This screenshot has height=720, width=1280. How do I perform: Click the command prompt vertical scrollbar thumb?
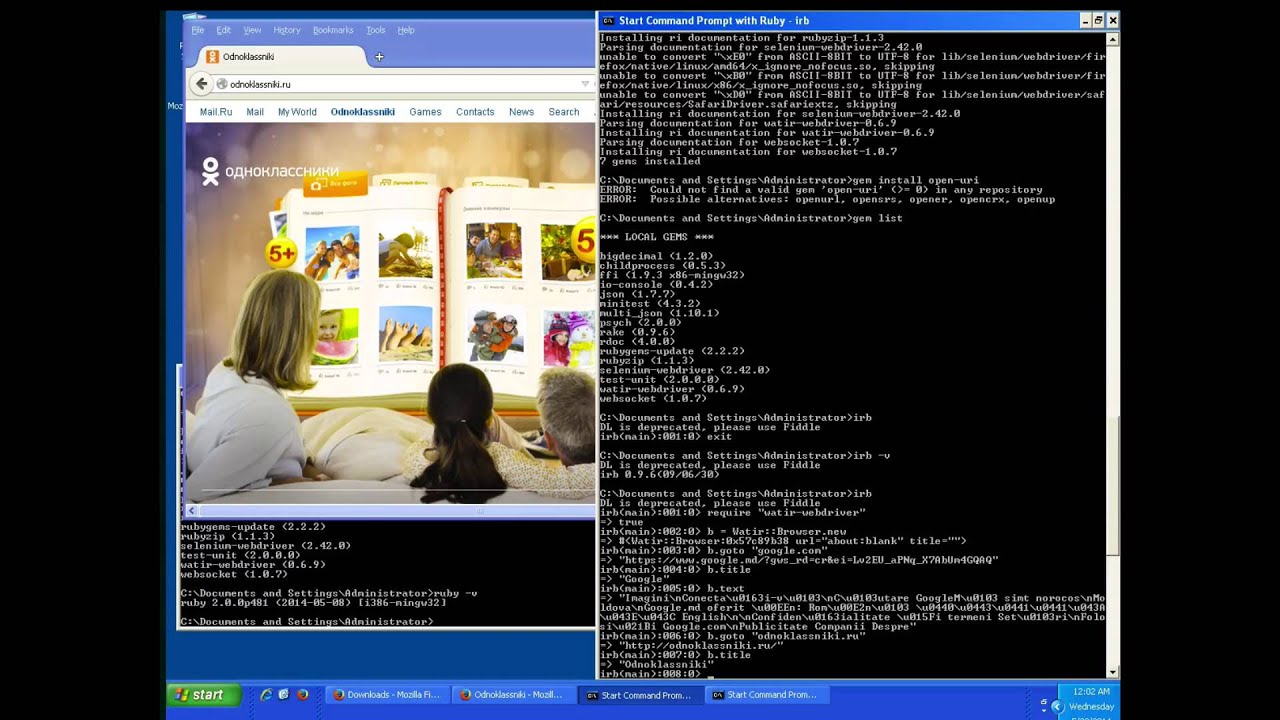[x=1113, y=484]
